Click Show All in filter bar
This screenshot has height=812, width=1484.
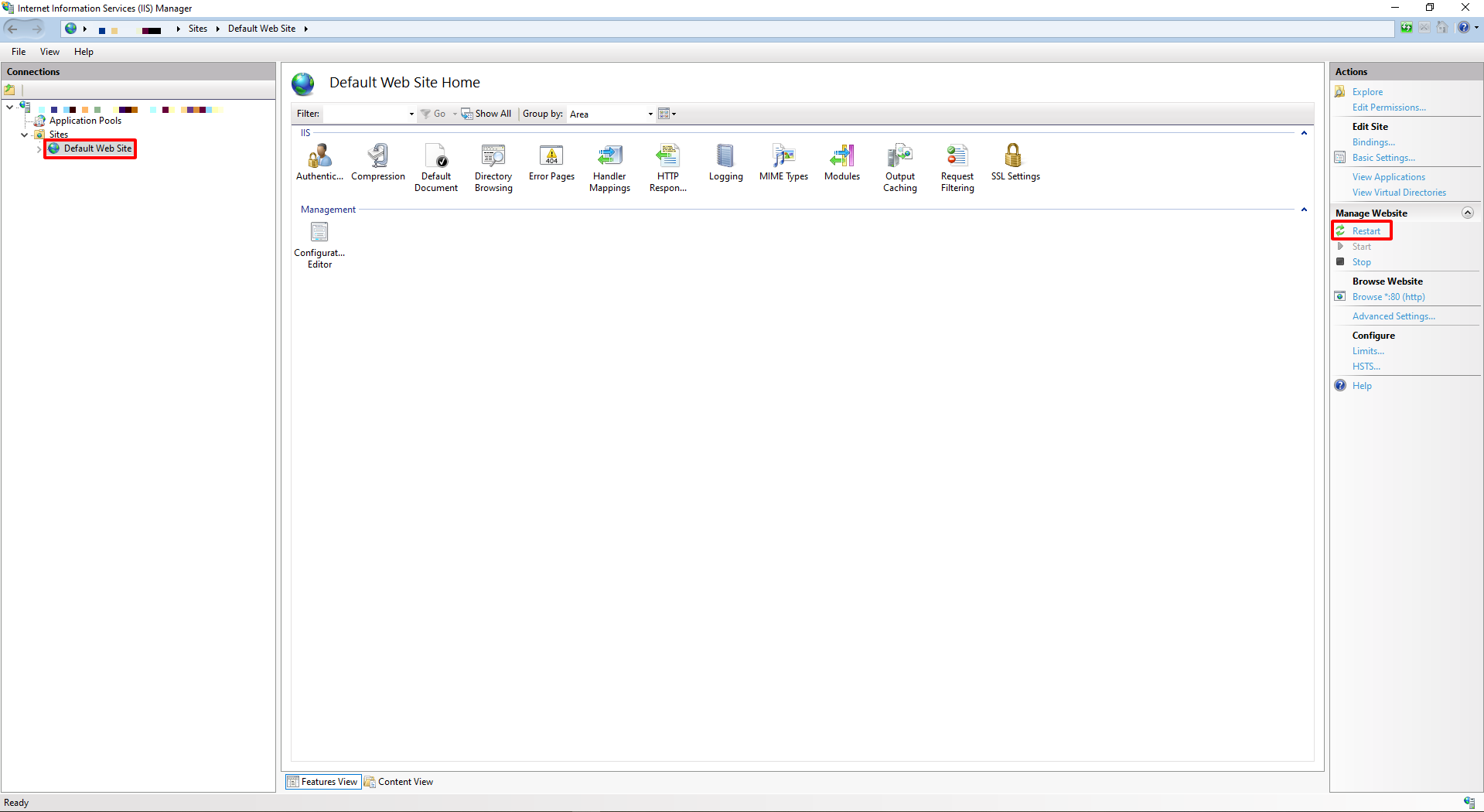click(x=486, y=114)
